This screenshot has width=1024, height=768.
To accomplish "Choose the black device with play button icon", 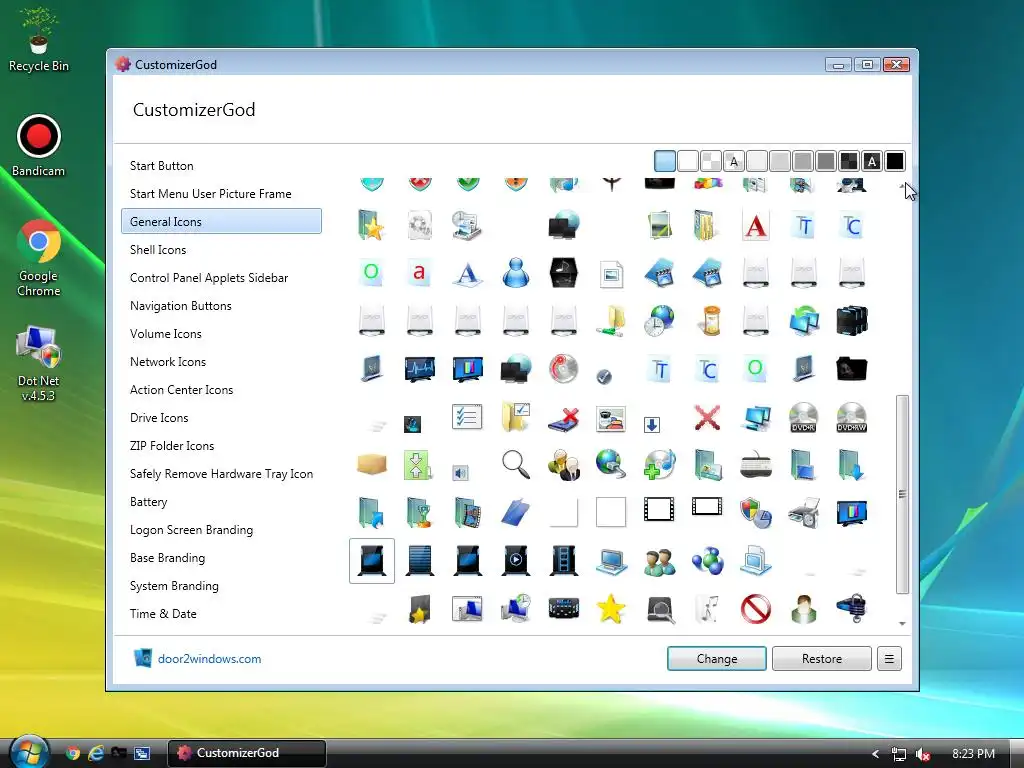I will click(515, 561).
